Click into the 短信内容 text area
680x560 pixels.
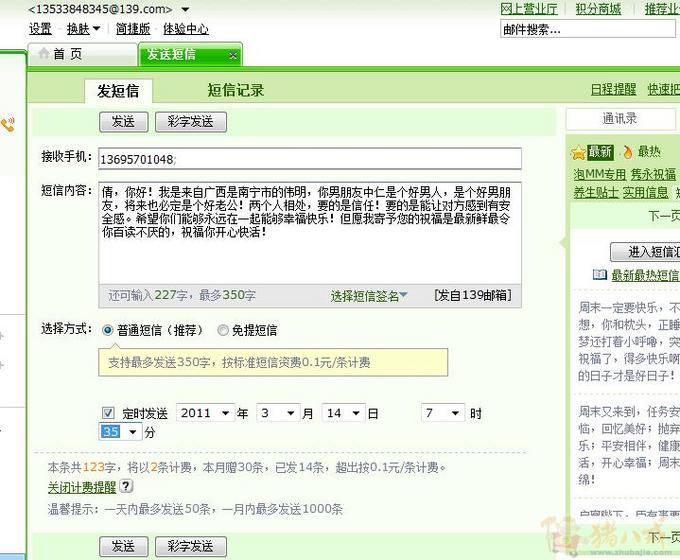tap(310, 233)
